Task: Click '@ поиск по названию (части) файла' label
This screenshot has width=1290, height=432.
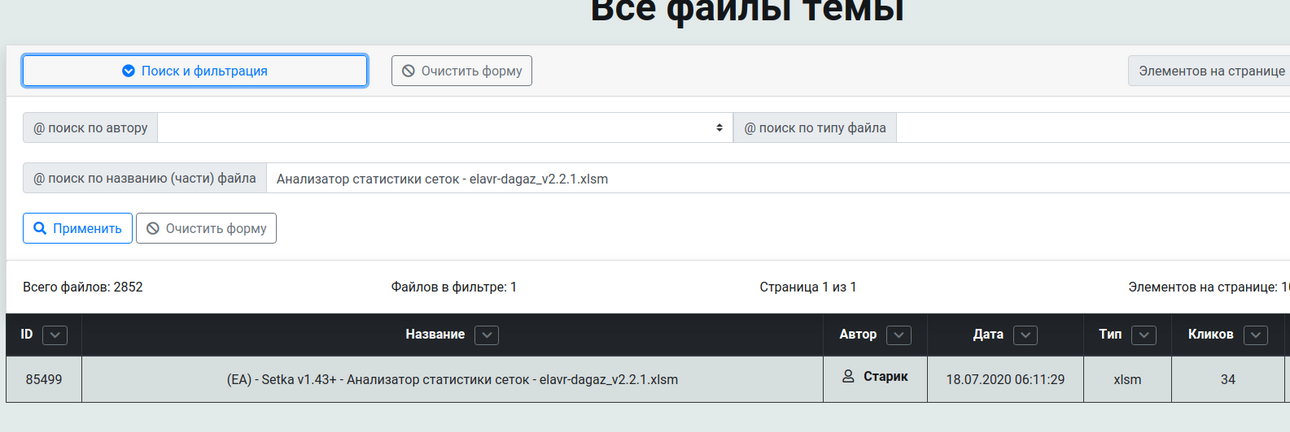Action: (x=144, y=179)
